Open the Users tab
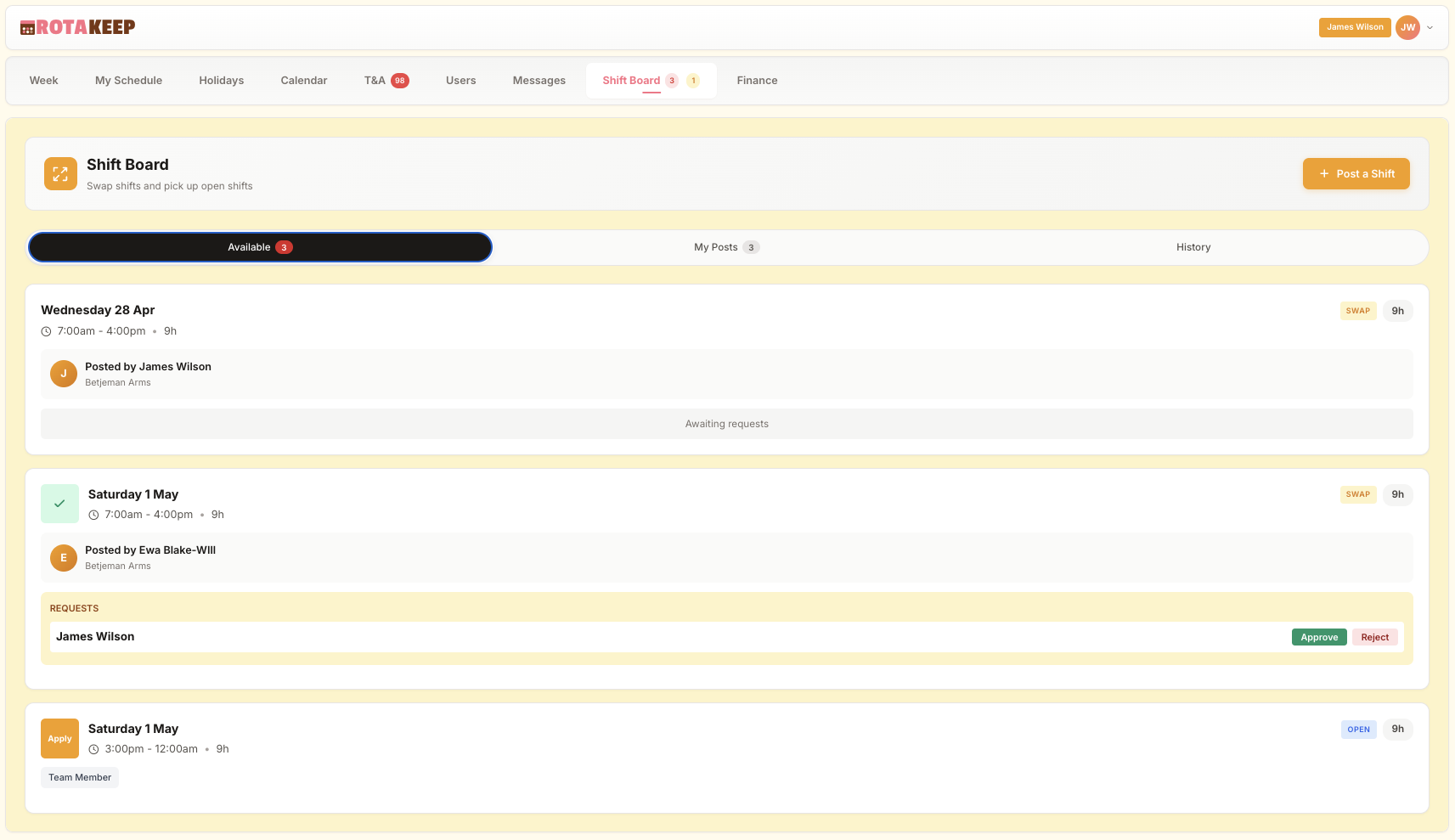The image size is (1455, 840). pos(461,81)
